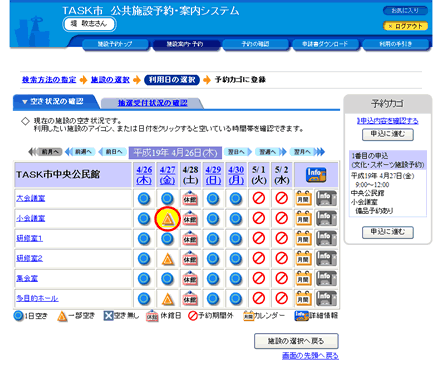Open the 4/30 (月) date link
Image resolution: width=440 pixels, height=367 pixels.
click(236, 175)
